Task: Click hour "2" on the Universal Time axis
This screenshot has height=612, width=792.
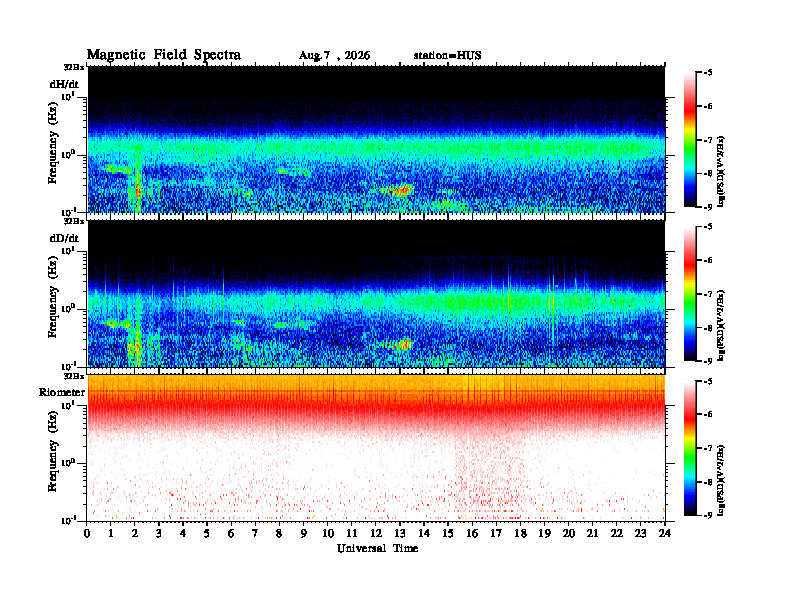Action: click(135, 533)
